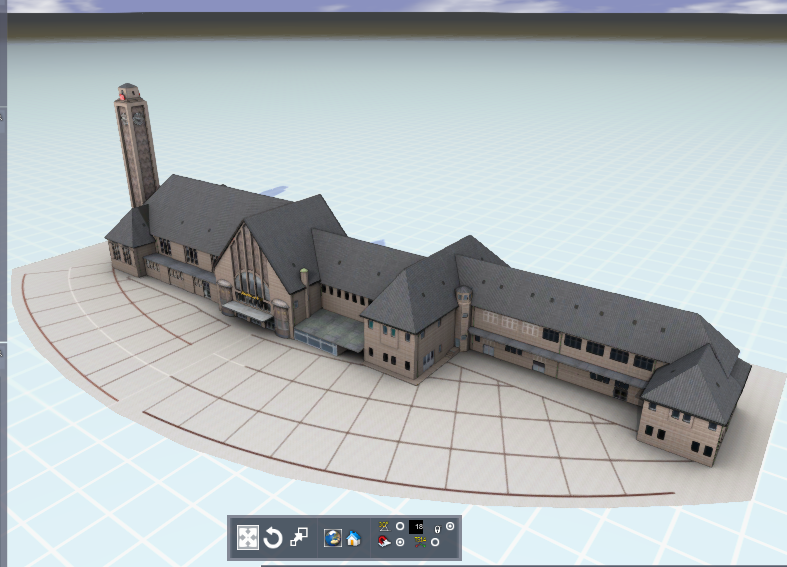Edit the value field showing 18
The image size is (787, 567).
[x=417, y=527]
